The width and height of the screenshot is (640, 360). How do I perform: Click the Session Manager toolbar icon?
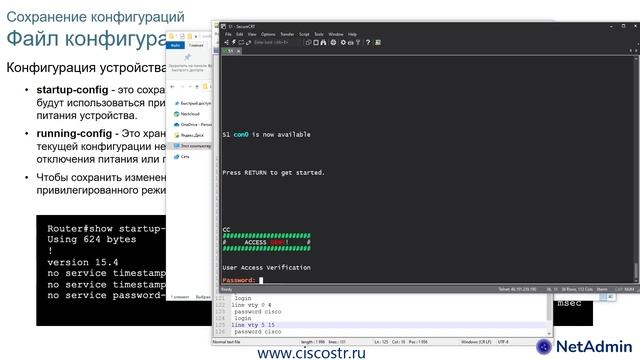tap(227, 42)
